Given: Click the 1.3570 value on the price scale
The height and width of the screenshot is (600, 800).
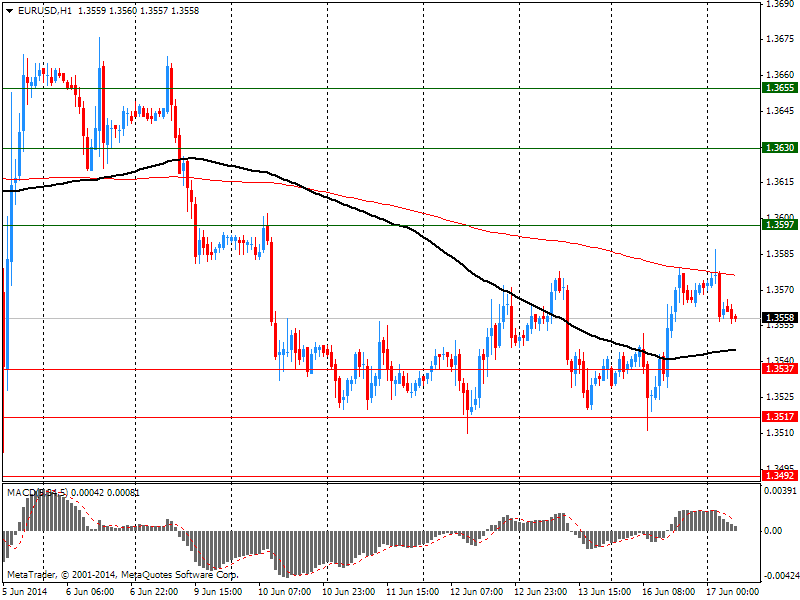Looking at the screenshot, I should point(780,290).
